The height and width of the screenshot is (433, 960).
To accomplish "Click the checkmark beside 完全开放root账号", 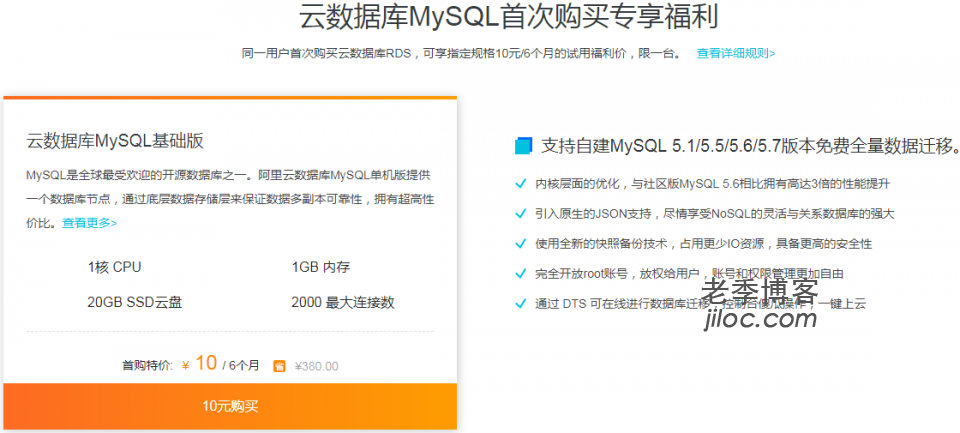I will (x=521, y=273).
